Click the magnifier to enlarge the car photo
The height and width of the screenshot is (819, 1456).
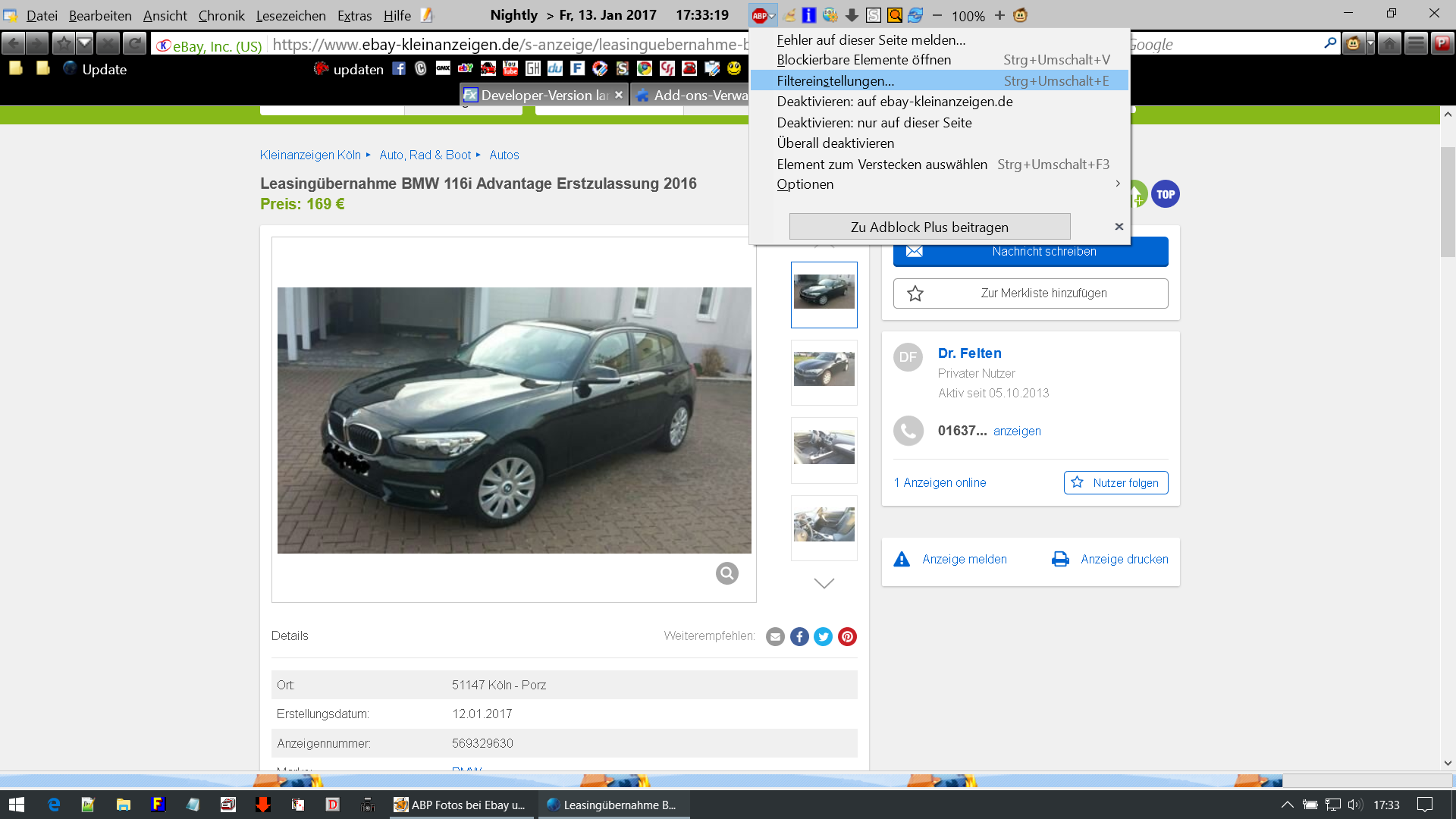(x=726, y=573)
